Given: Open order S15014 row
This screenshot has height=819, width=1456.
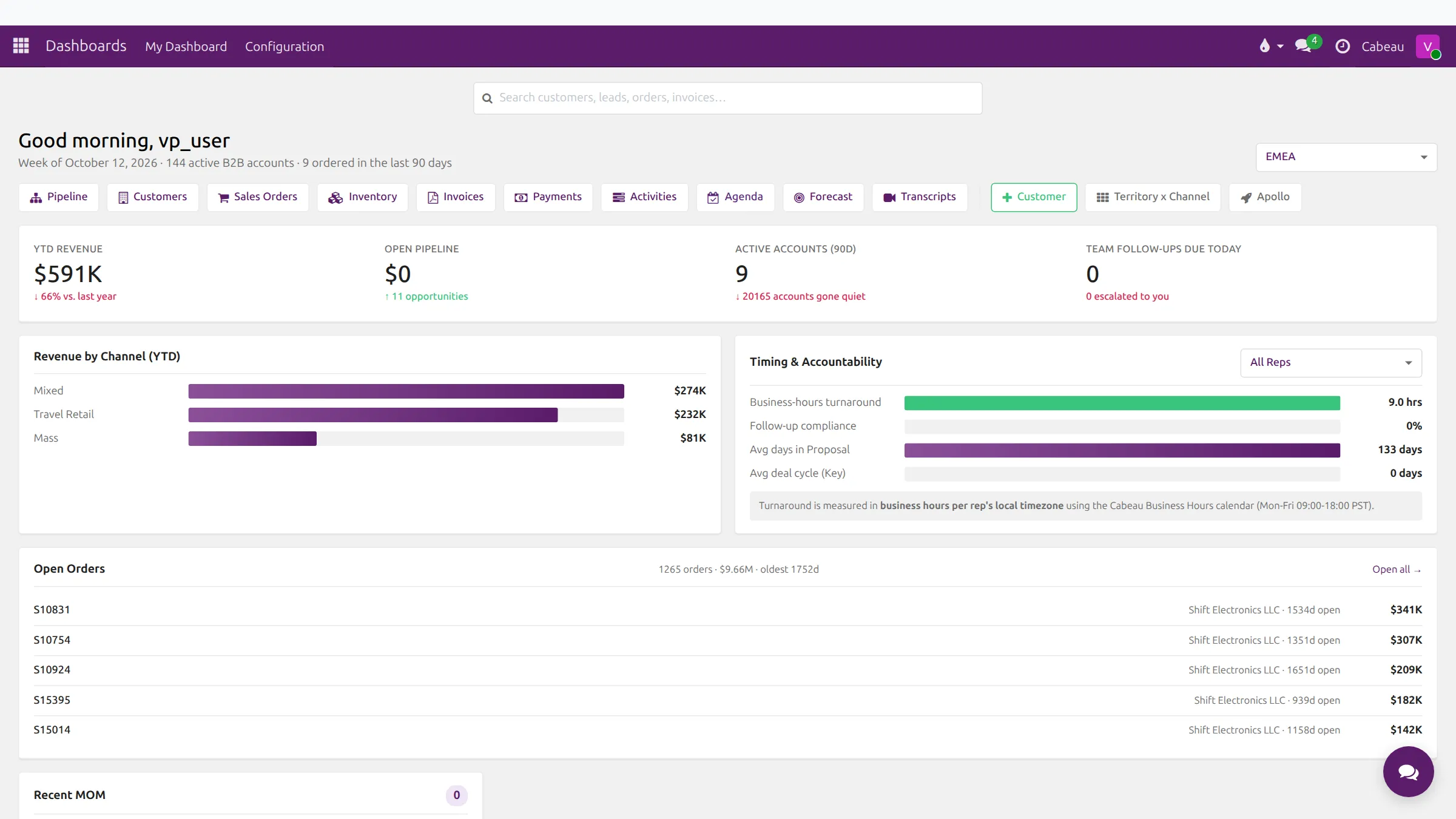Looking at the screenshot, I should pos(728,730).
